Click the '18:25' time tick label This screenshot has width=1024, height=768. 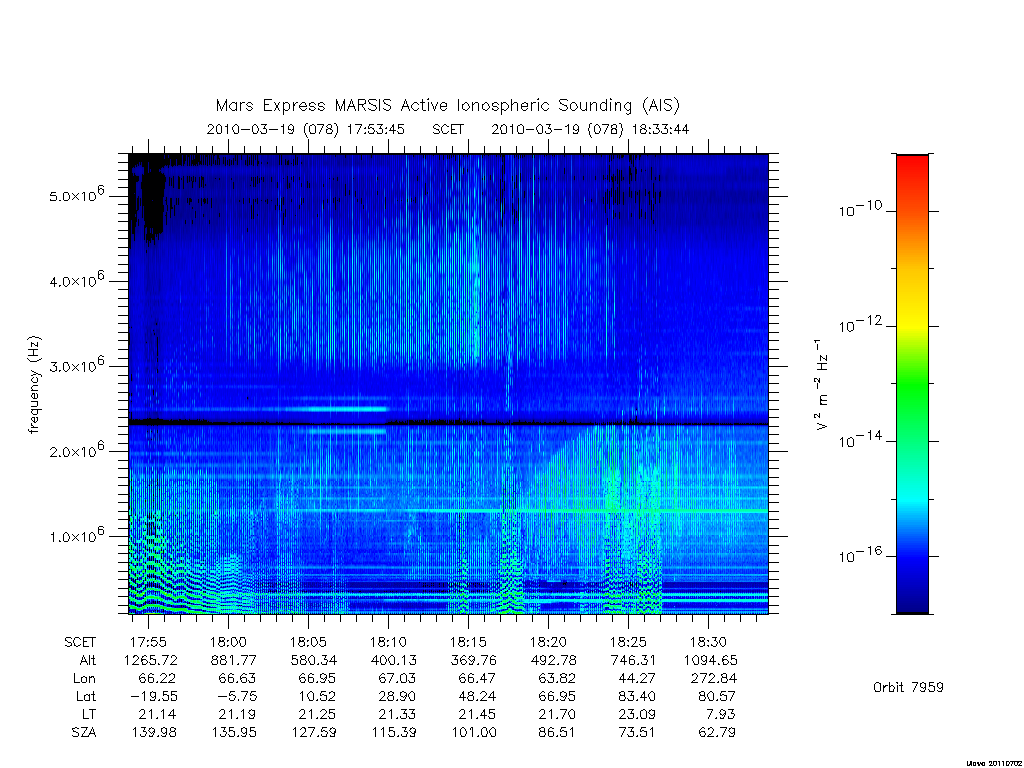pos(628,642)
